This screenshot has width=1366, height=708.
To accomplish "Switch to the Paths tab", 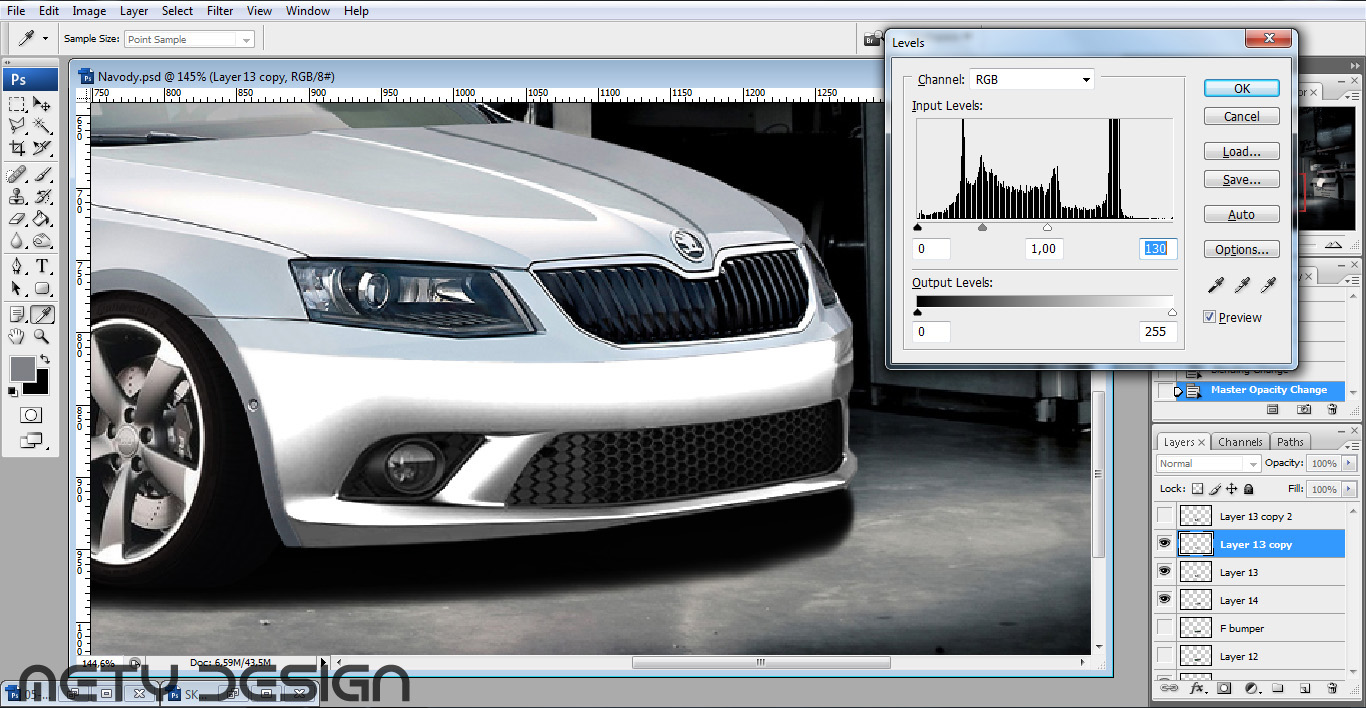I will click(x=1290, y=442).
